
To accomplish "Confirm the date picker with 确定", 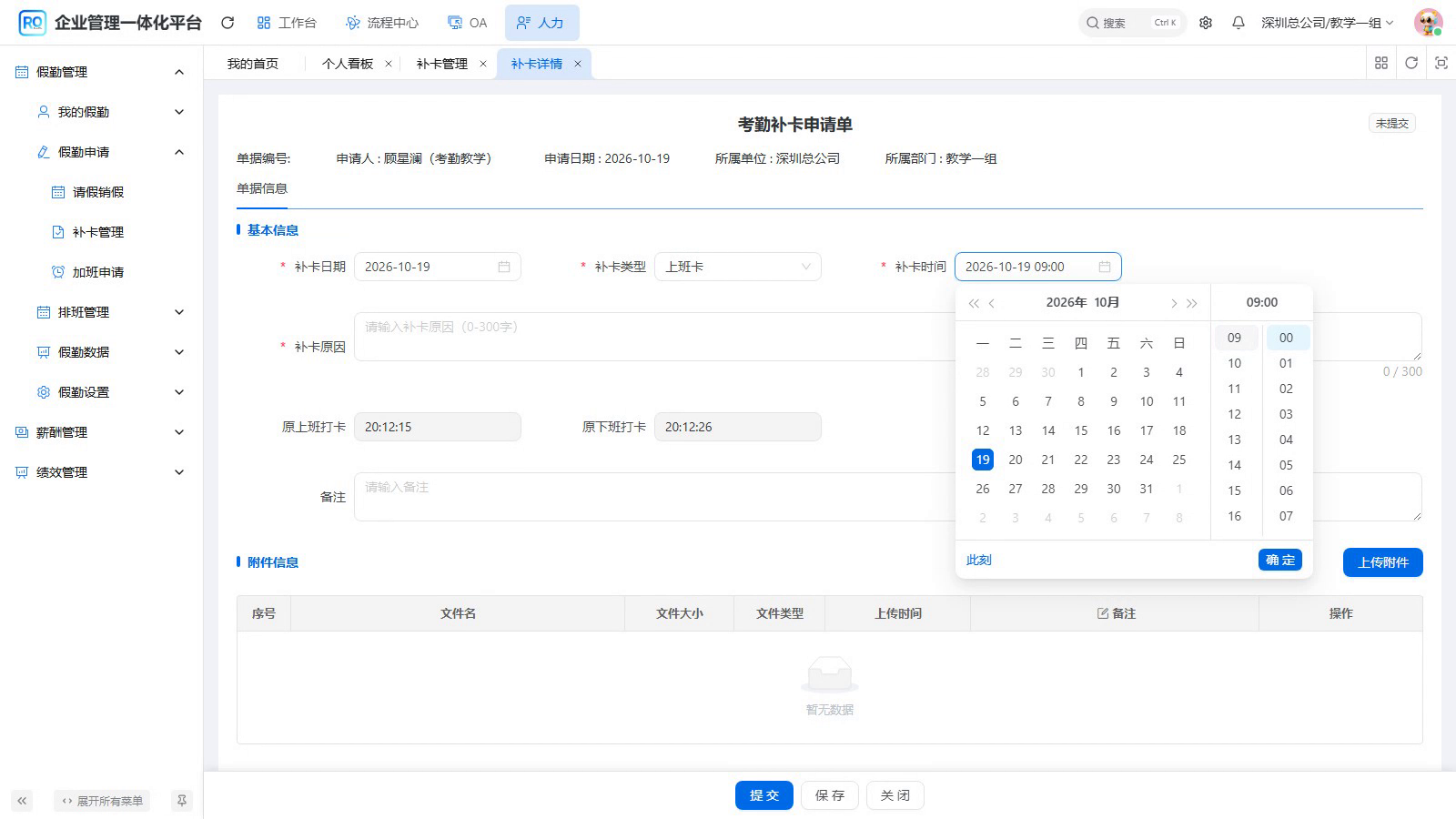I will (x=1280, y=560).
